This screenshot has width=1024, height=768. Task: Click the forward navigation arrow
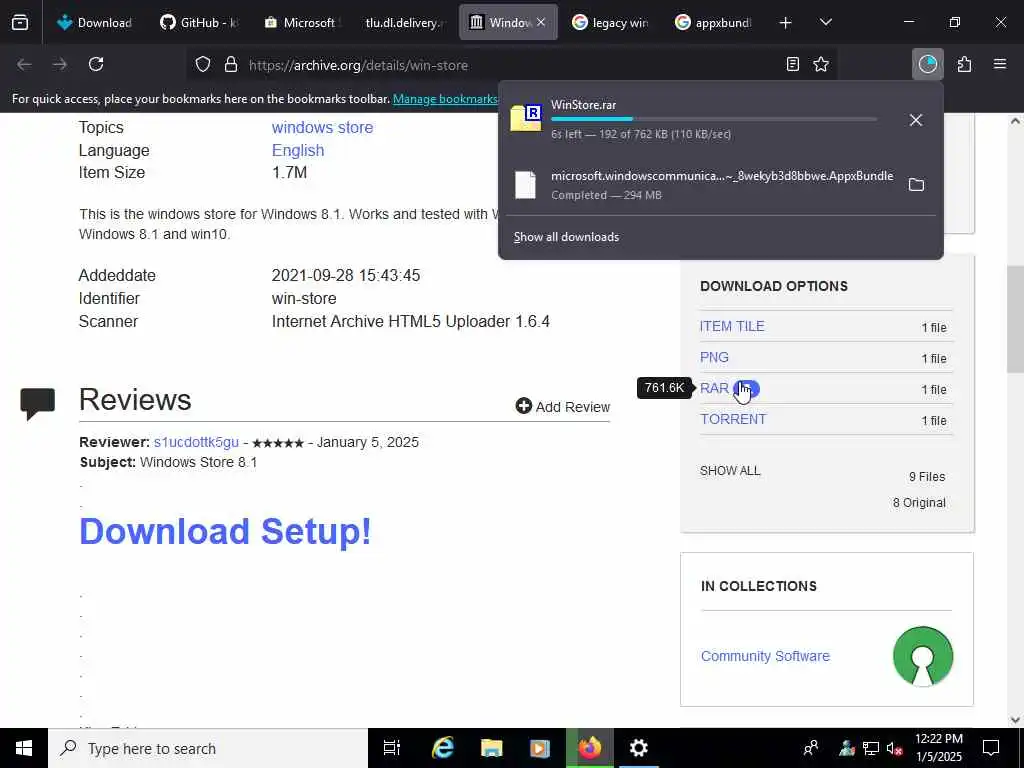coord(60,65)
